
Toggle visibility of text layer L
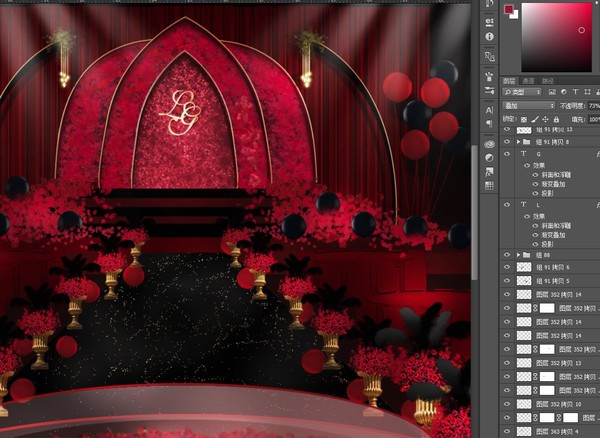(x=507, y=205)
